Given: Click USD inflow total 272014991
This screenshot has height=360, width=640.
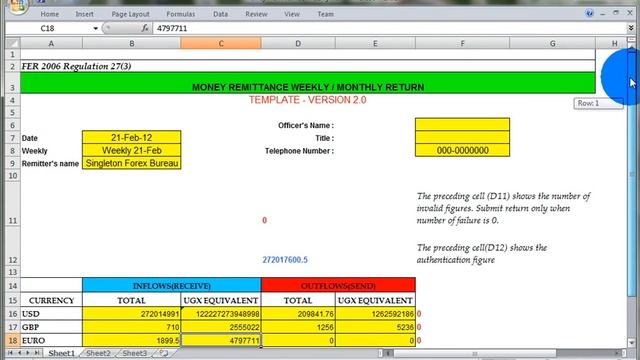Looking at the screenshot, I should (x=131, y=313).
